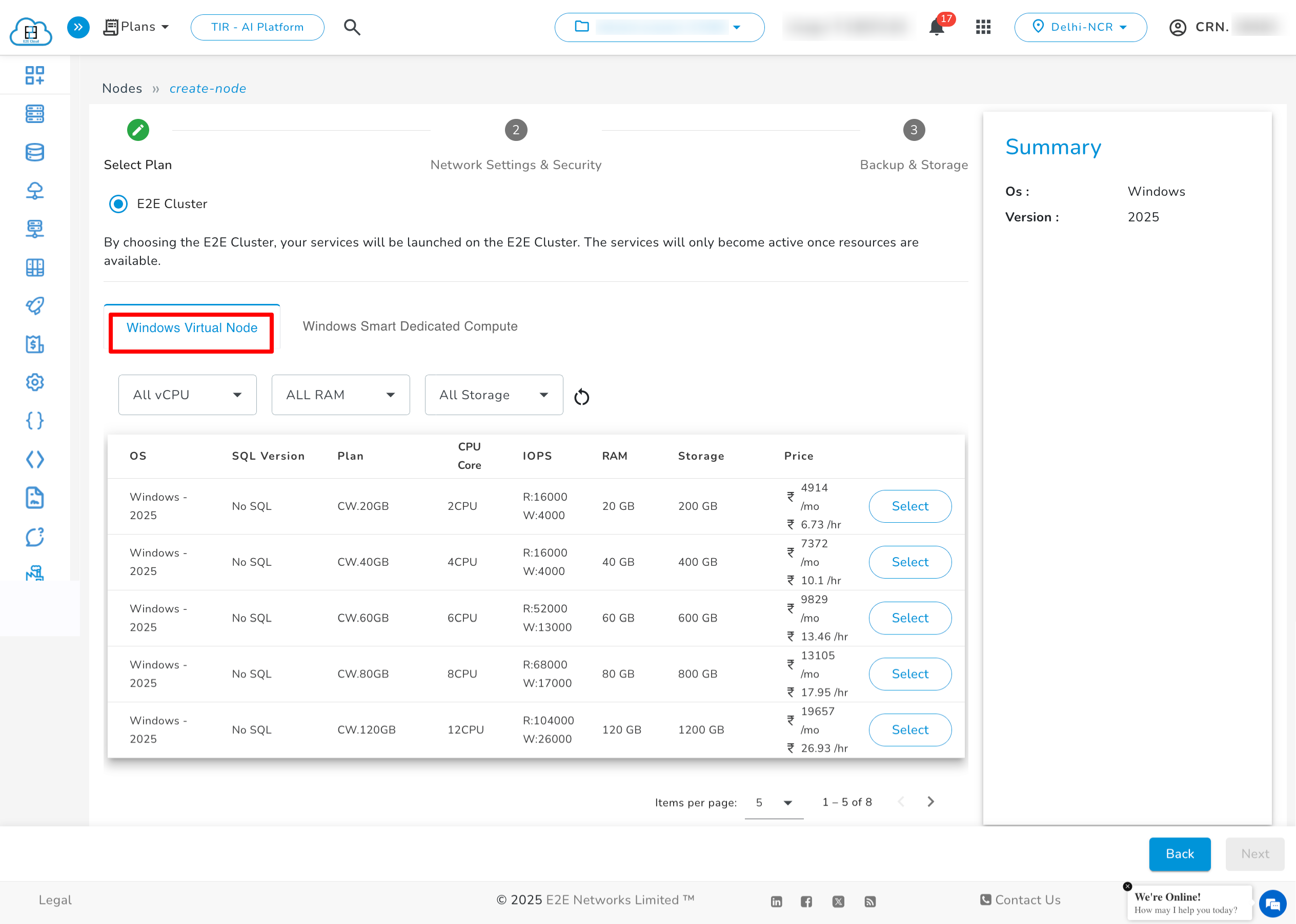Viewport: 1296px width, 924px height.
Task: Open the Delhi-NCR region dropdown
Action: click(x=1080, y=27)
